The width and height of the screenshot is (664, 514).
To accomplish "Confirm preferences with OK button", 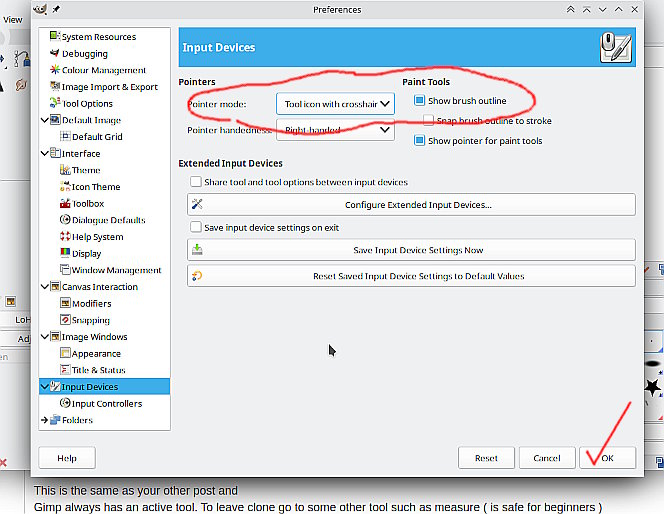I will [x=608, y=458].
